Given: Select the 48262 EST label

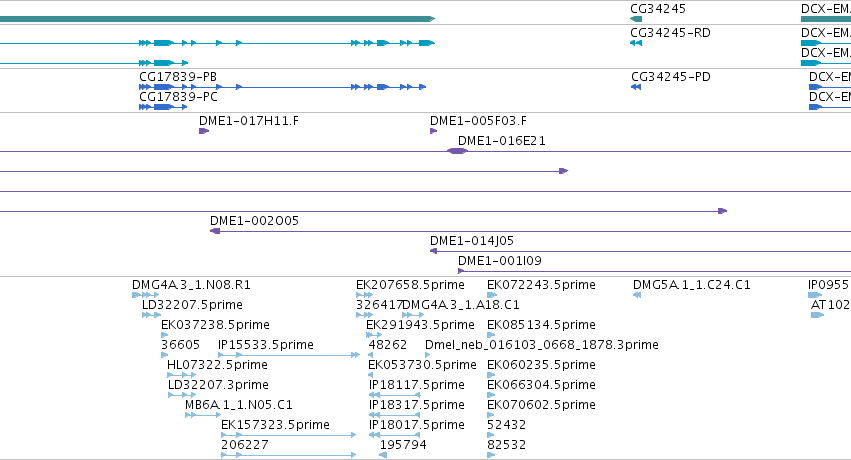Looking at the screenshot, I should (388, 345).
